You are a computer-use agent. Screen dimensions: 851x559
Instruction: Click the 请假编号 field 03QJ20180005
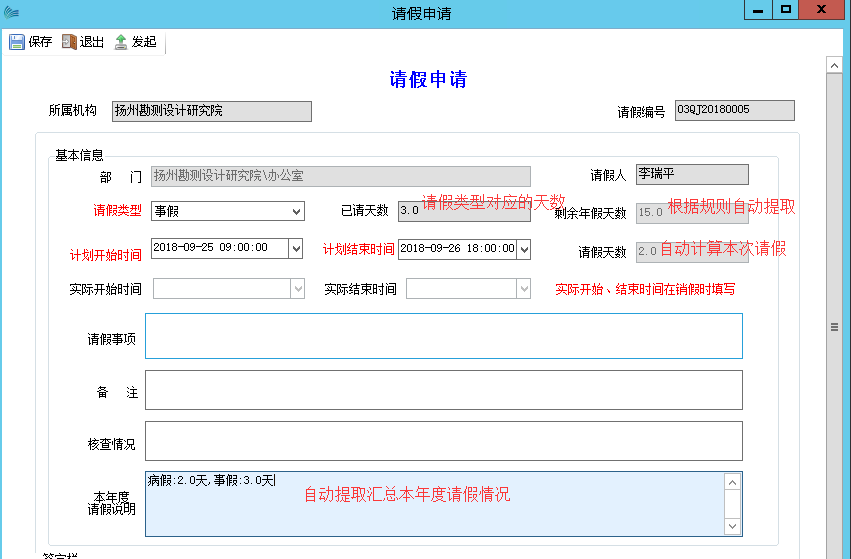(734, 110)
